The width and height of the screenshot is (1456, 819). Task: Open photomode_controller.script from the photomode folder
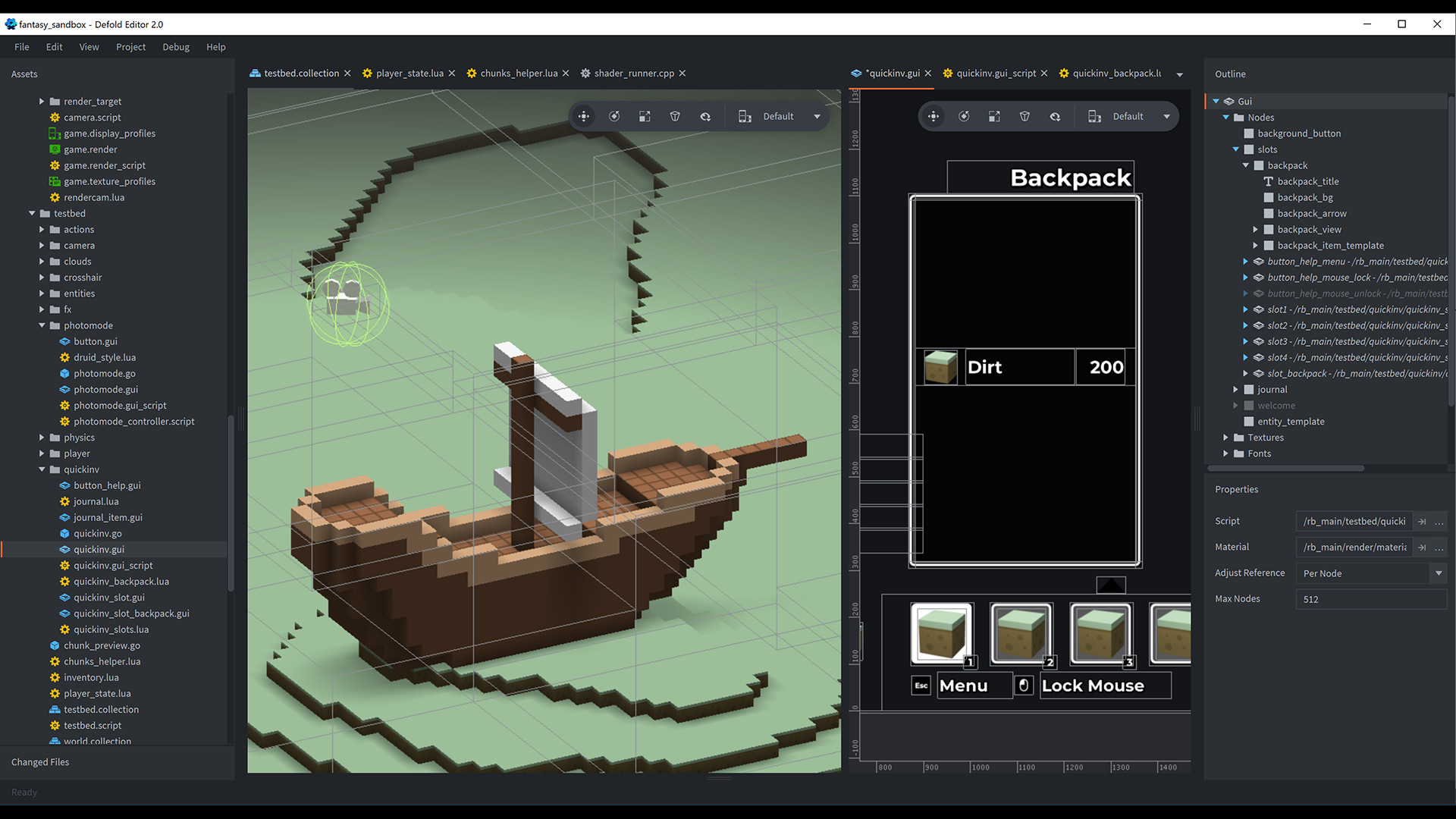pyautogui.click(x=134, y=421)
